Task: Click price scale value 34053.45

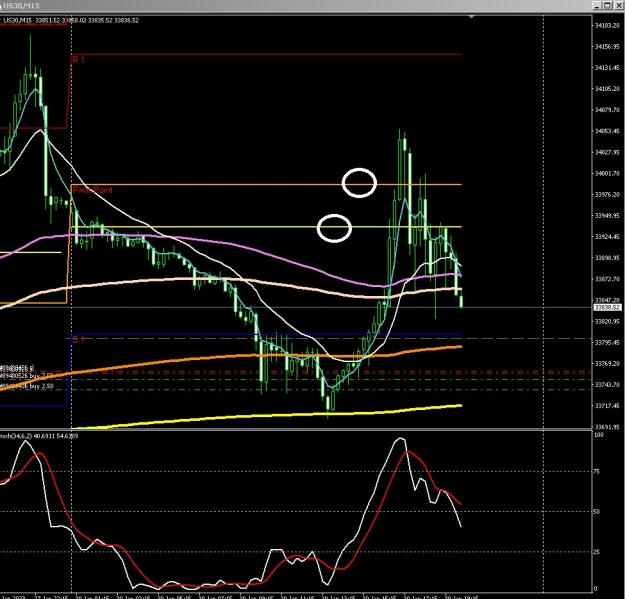Action: [x=607, y=131]
